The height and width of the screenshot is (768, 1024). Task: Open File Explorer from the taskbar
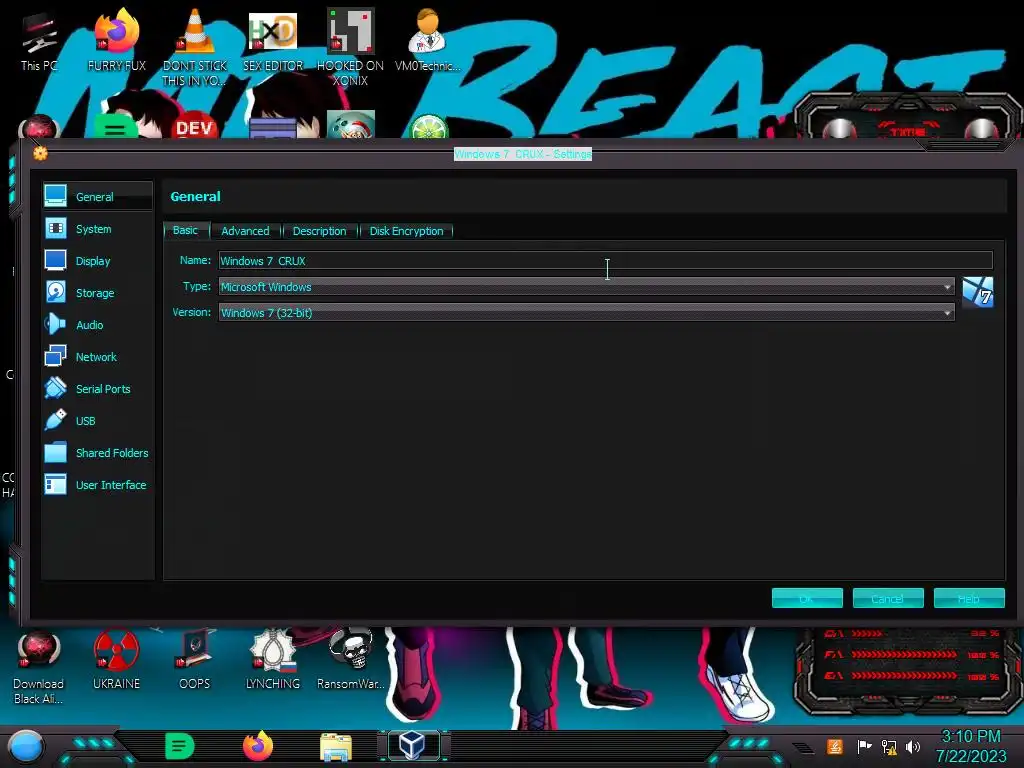click(336, 747)
